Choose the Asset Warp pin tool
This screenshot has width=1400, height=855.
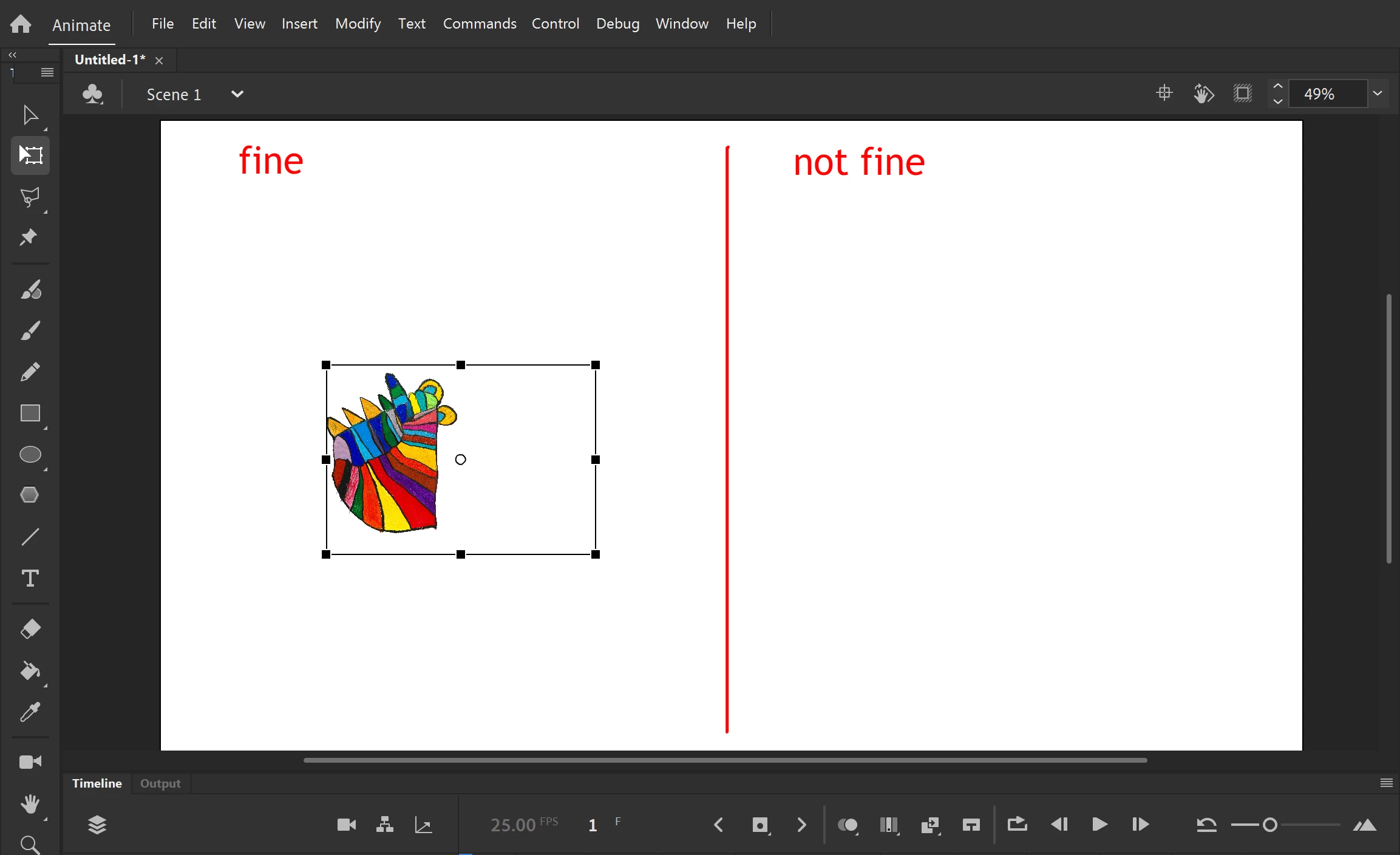pos(29,237)
